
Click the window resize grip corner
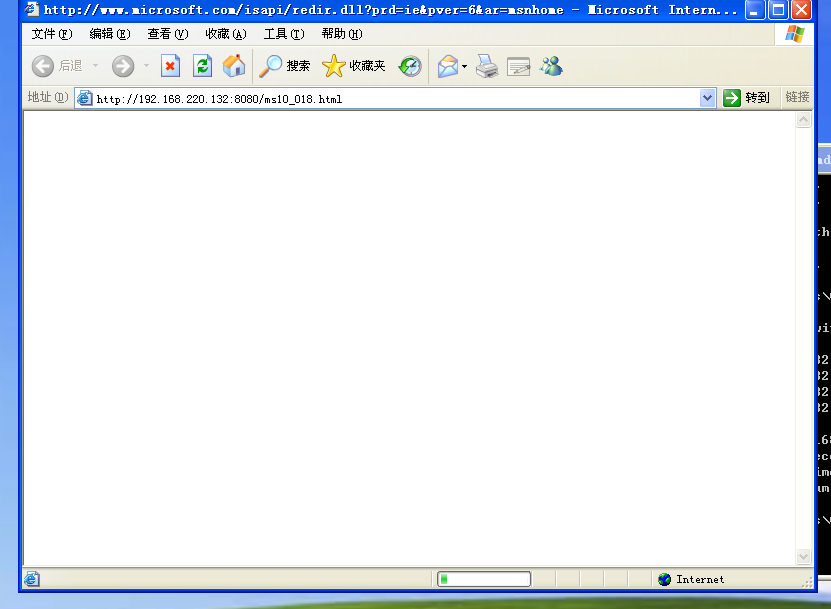(807, 582)
